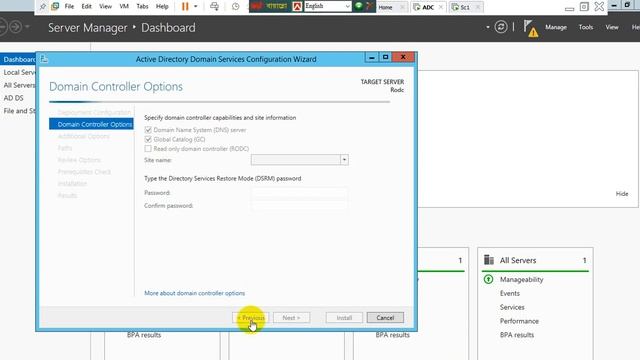Screen dimensions: 640x360
Task: Click the Cancel button in wizard
Action: click(385, 318)
